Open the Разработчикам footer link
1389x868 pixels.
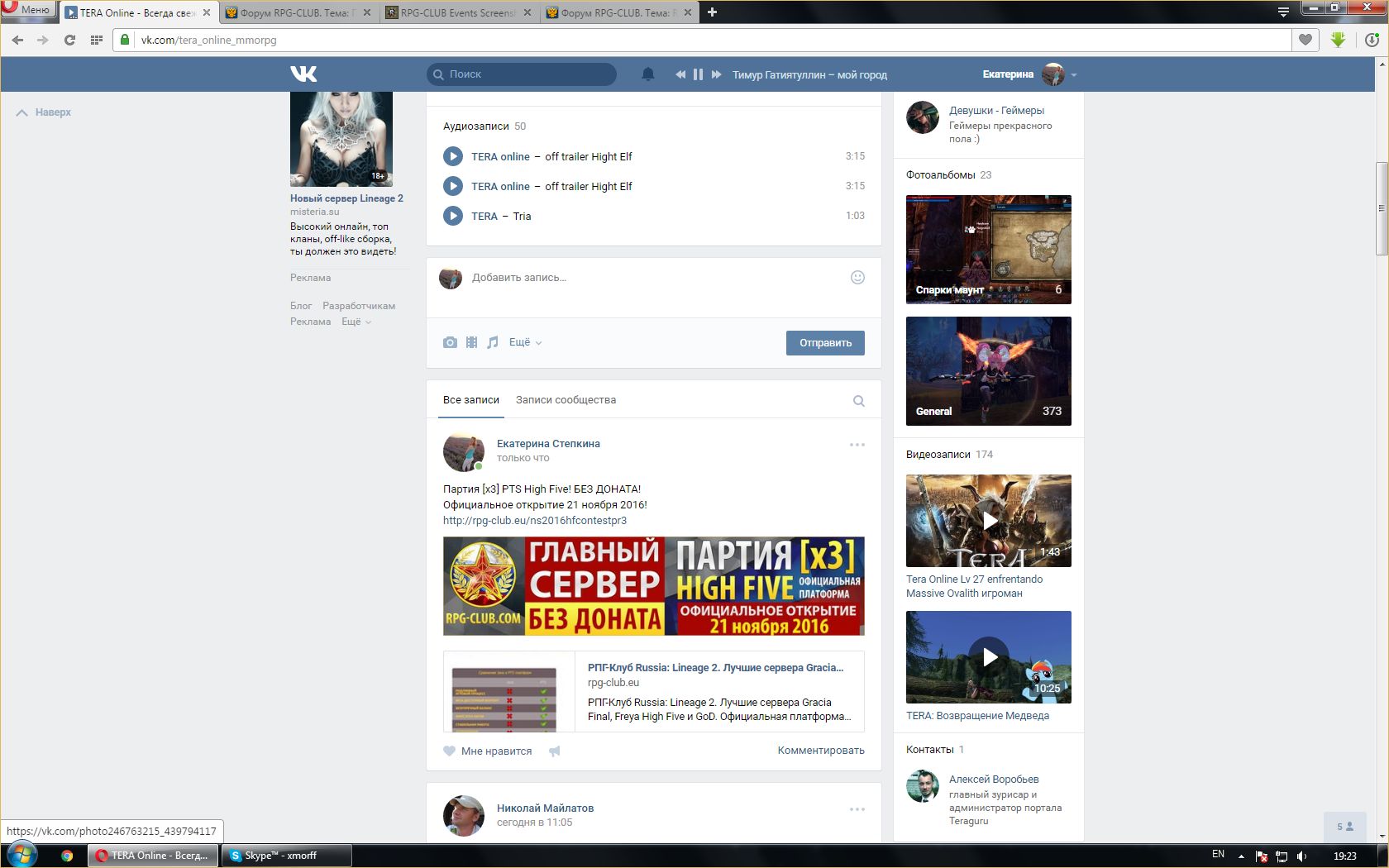click(359, 306)
